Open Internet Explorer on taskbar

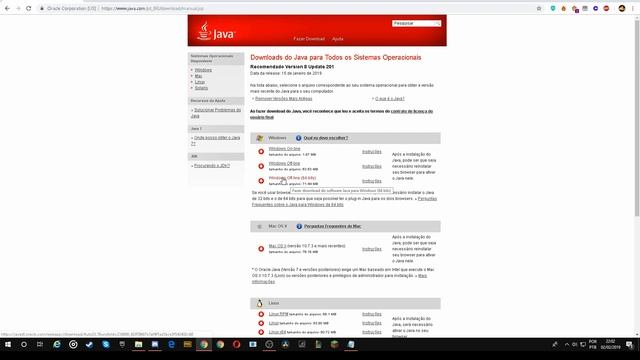tap(57, 345)
